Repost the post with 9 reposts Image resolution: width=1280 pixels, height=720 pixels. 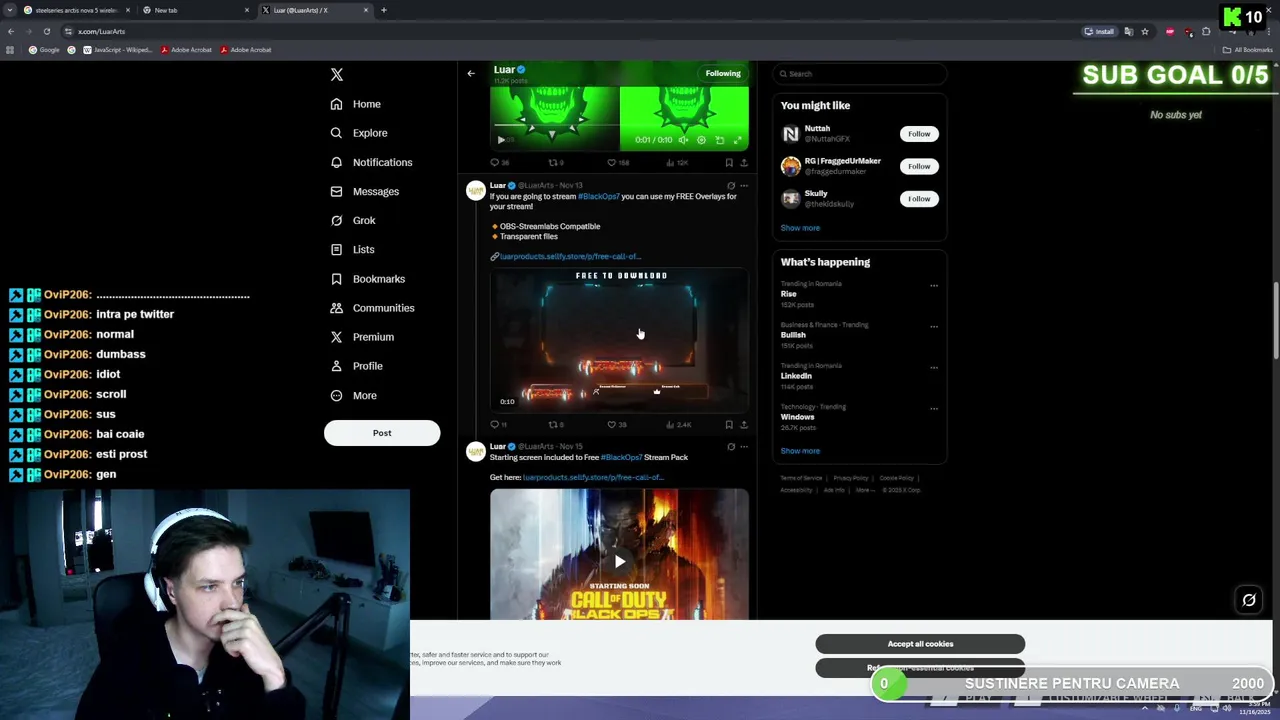point(556,162)
